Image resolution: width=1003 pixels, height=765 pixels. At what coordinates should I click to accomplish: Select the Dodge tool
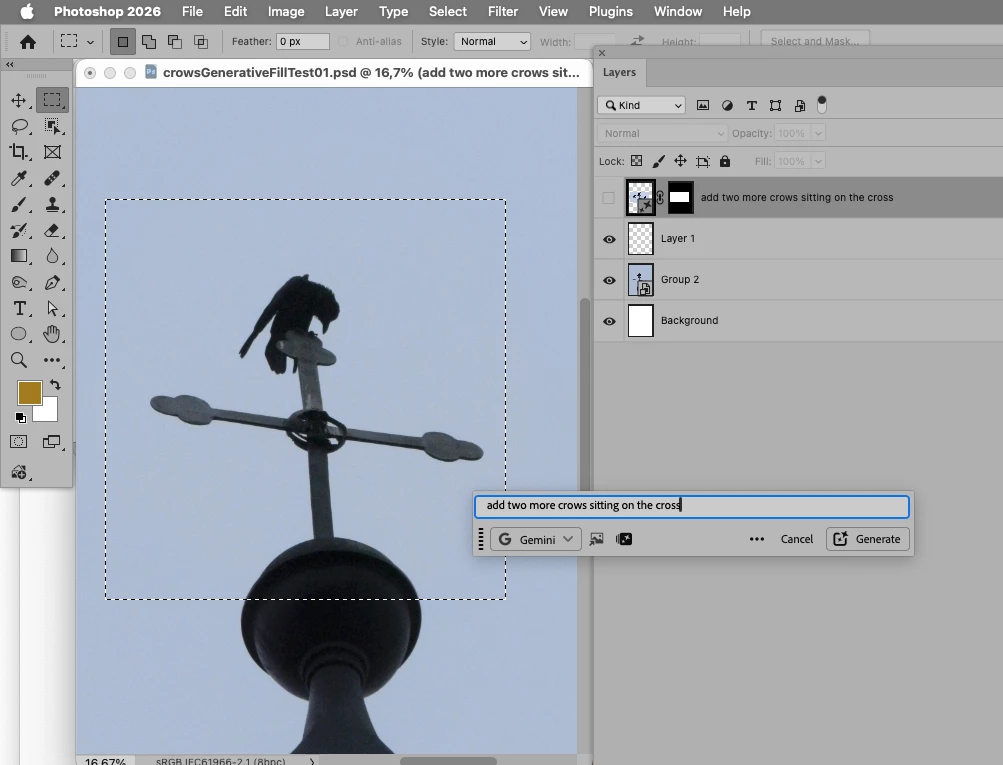tap(19, 282)
